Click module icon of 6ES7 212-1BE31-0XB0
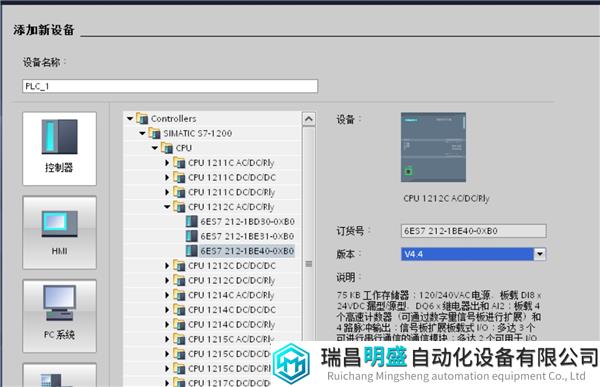The image size is (600, 387). [191, 236]
